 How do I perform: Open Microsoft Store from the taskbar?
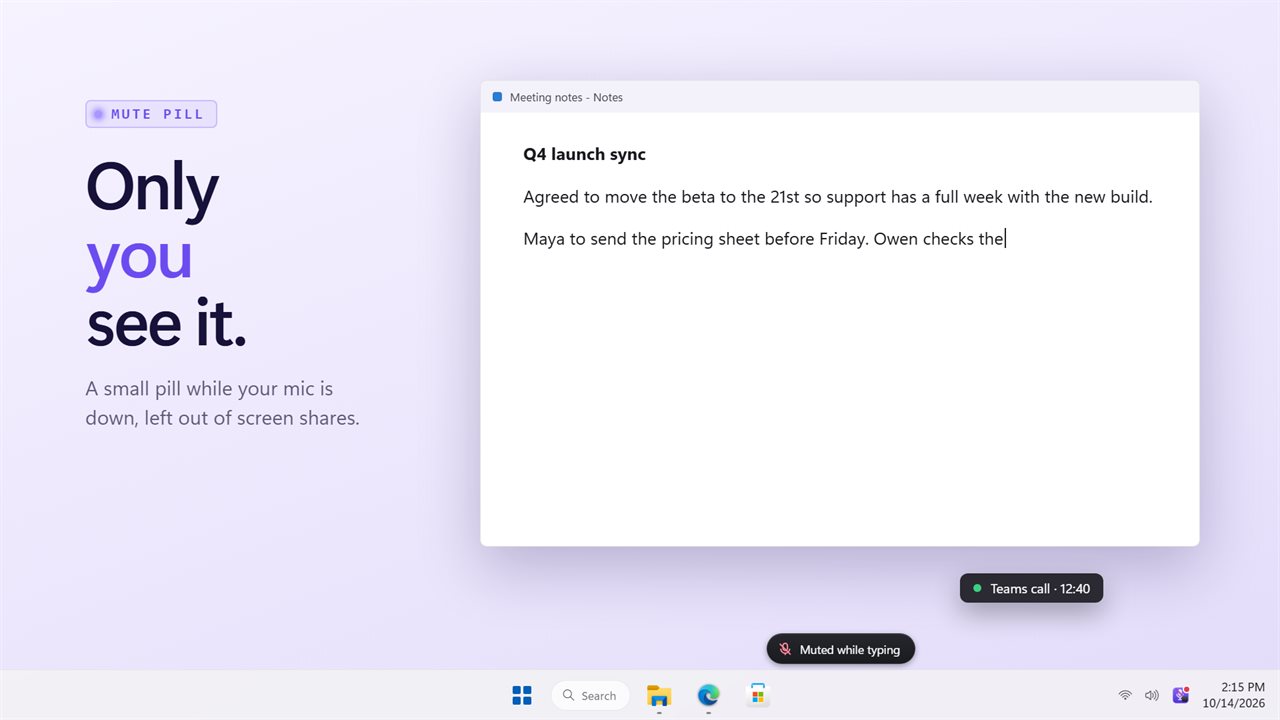click(758, 695)
